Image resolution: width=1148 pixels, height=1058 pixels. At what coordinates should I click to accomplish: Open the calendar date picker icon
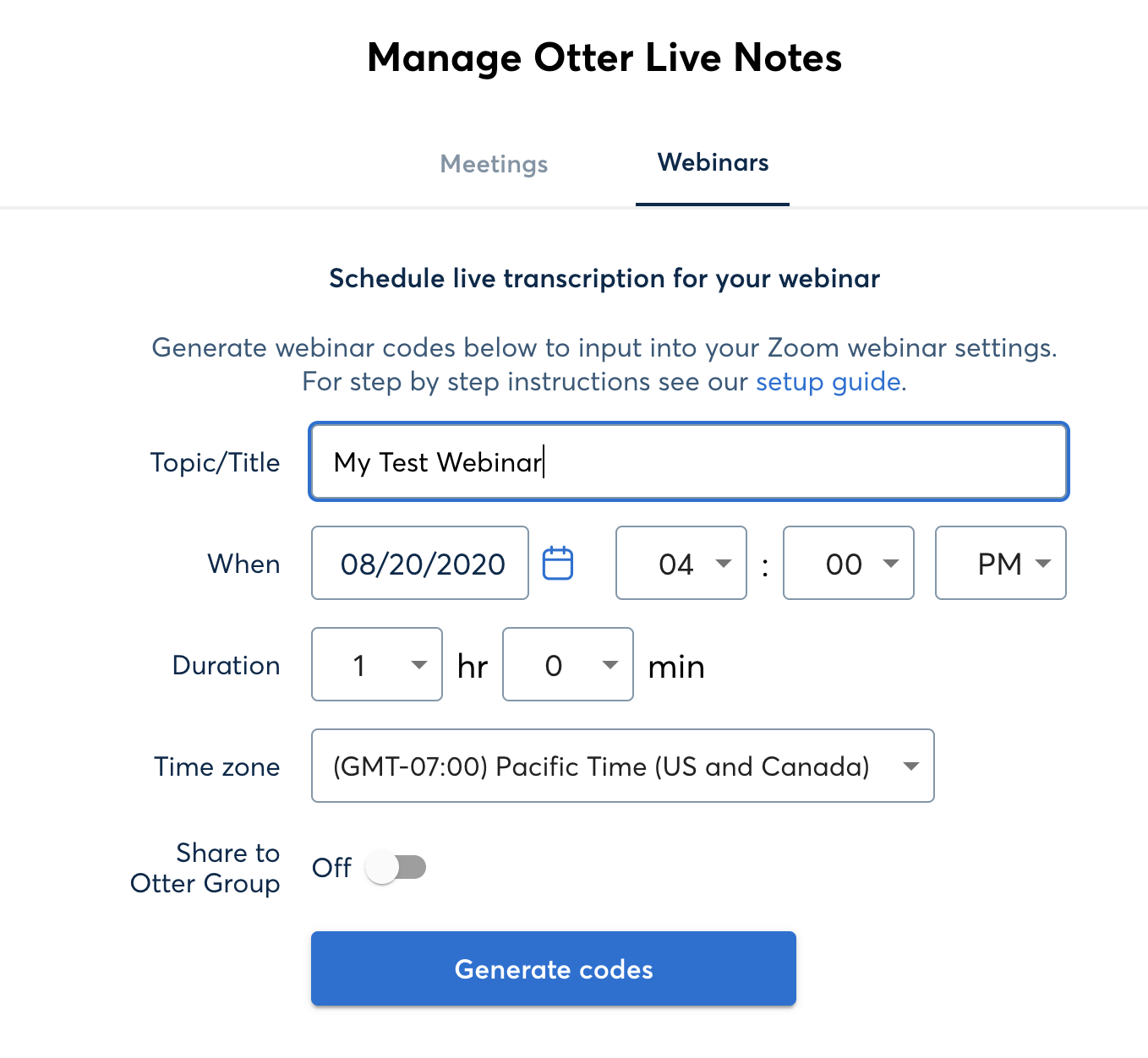(x=557, y=564)
